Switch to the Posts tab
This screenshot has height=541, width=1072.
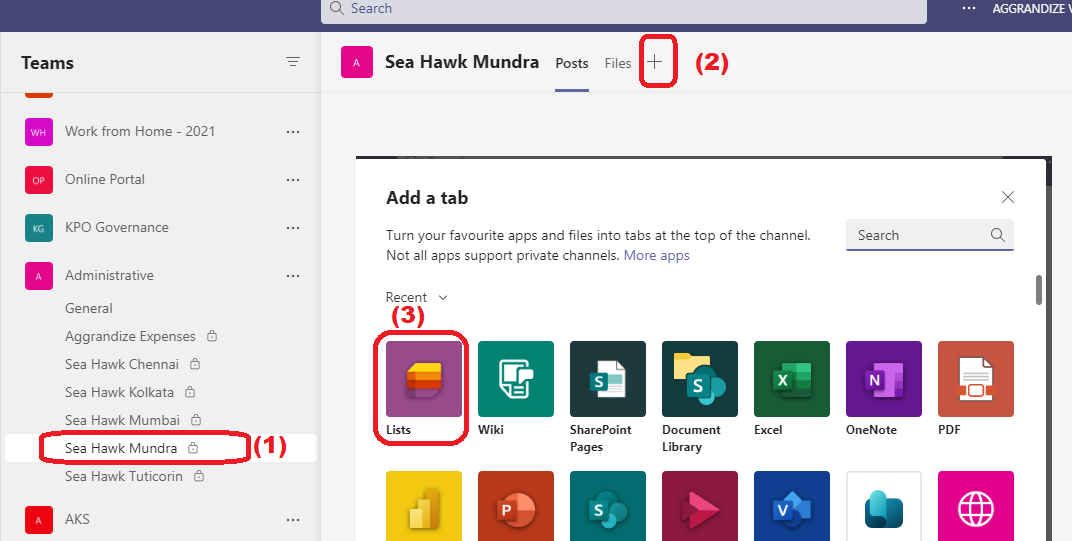pos(572,63)
